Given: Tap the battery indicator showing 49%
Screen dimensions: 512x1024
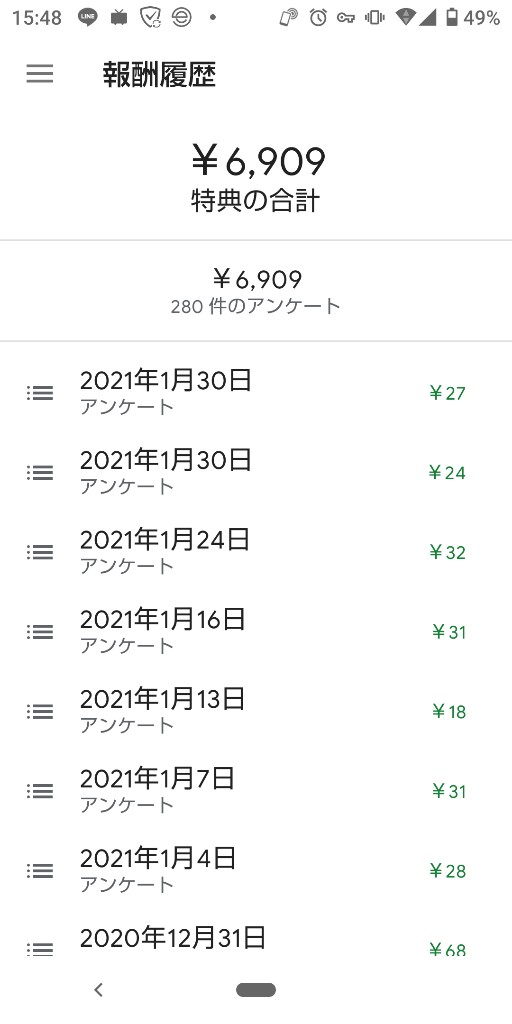Looking at the screenshot, I should point(473,18).
